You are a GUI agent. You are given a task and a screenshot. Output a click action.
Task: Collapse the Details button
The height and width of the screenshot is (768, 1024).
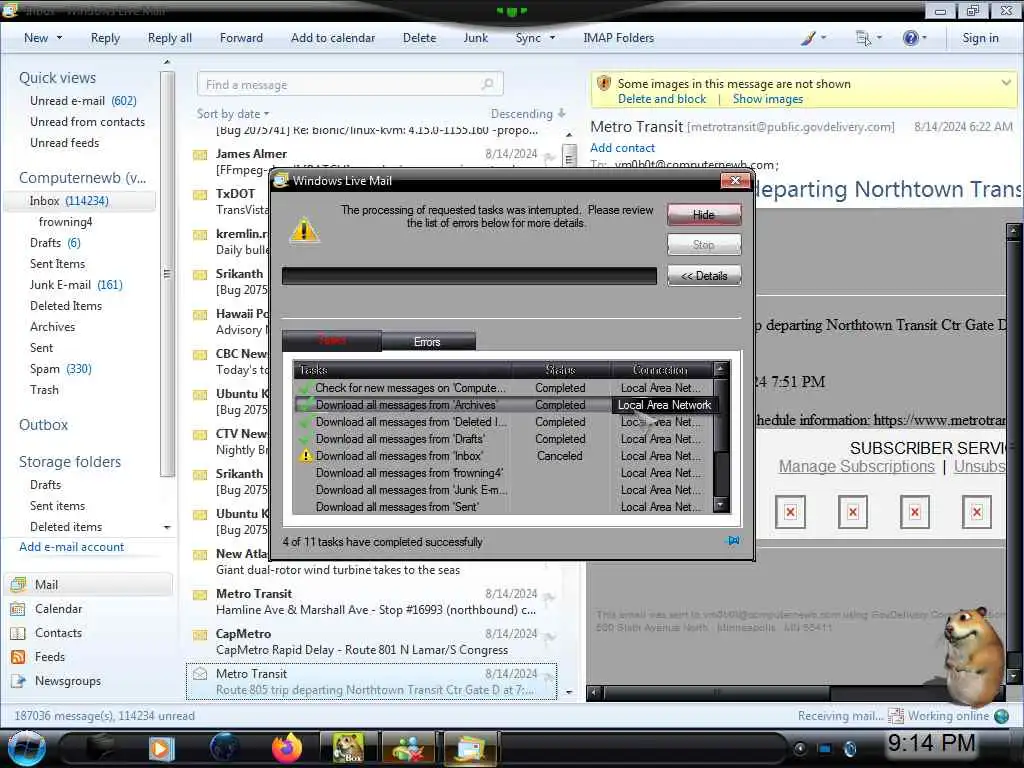click(x=704, y=276)
